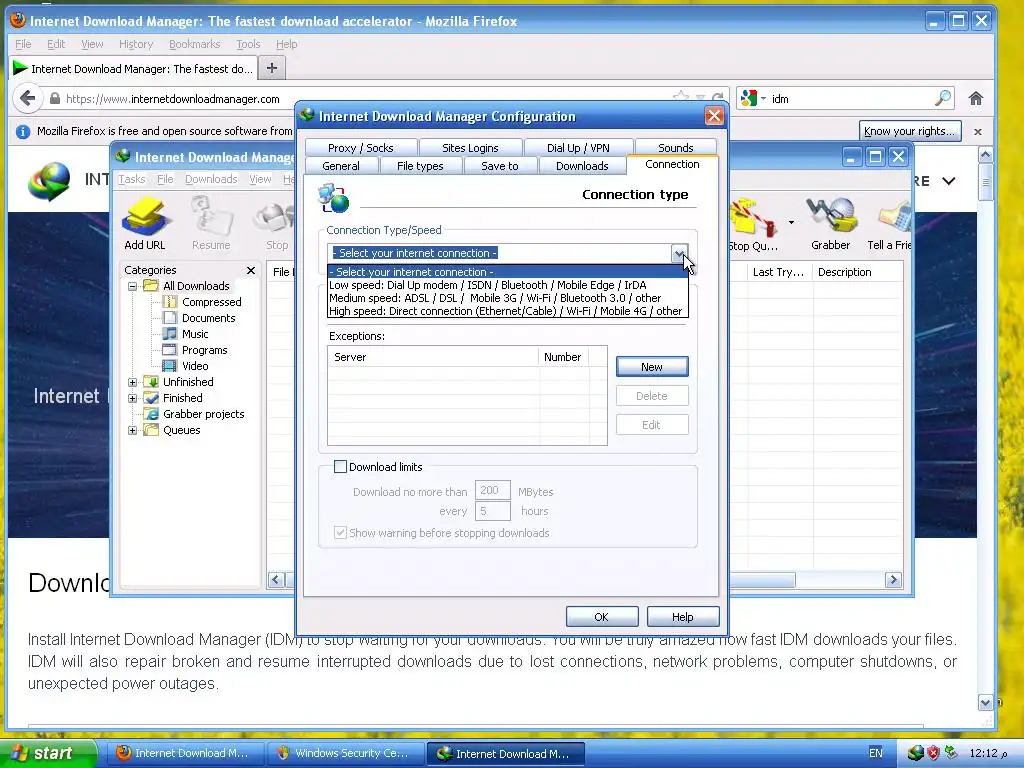The height and width of the screenshot is (768, 1024).
Task: Click the Help button in Configuration
Action: point(682,617)
